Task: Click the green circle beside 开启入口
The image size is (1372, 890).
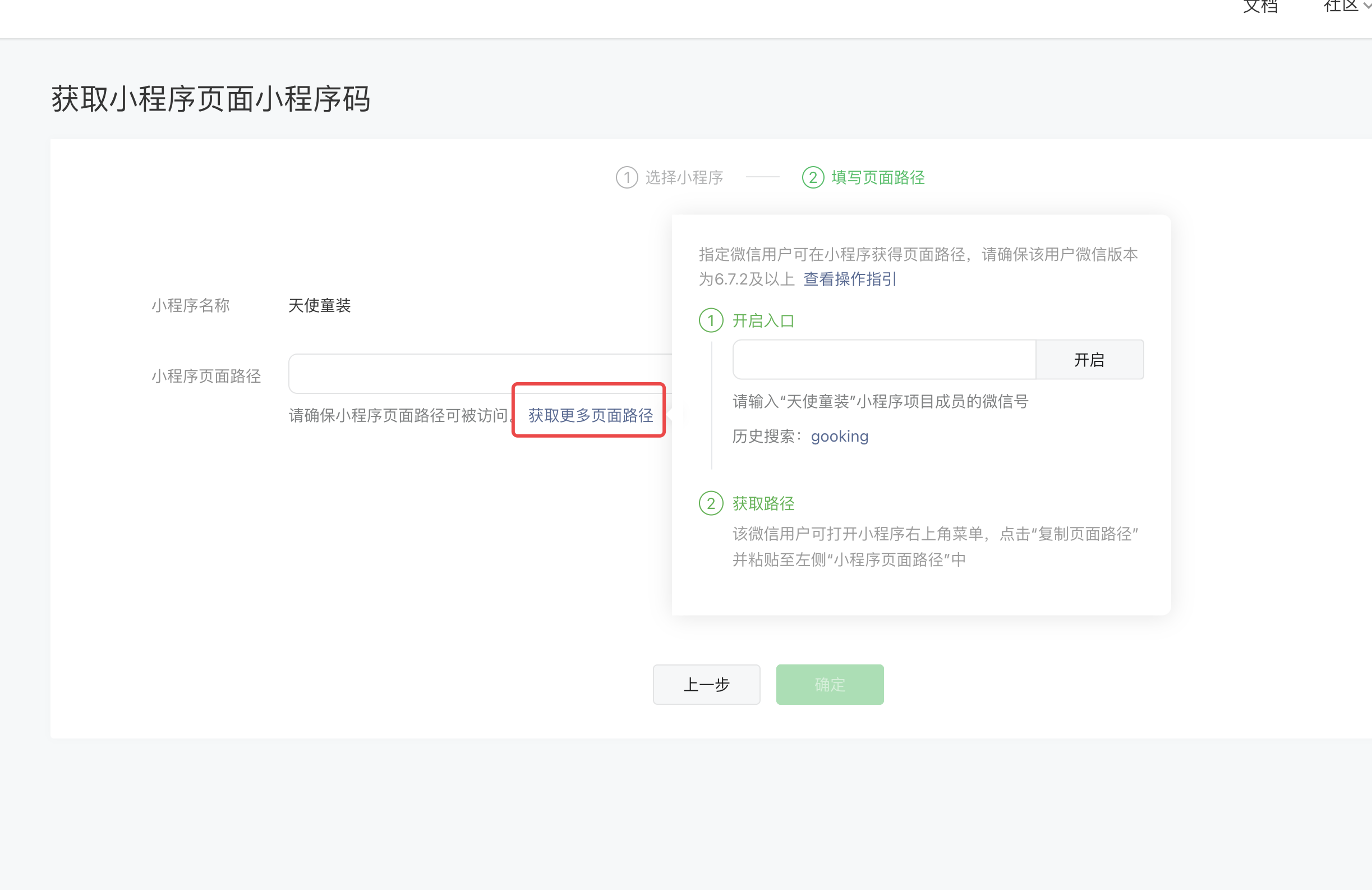Action: [x=711, y=320]
